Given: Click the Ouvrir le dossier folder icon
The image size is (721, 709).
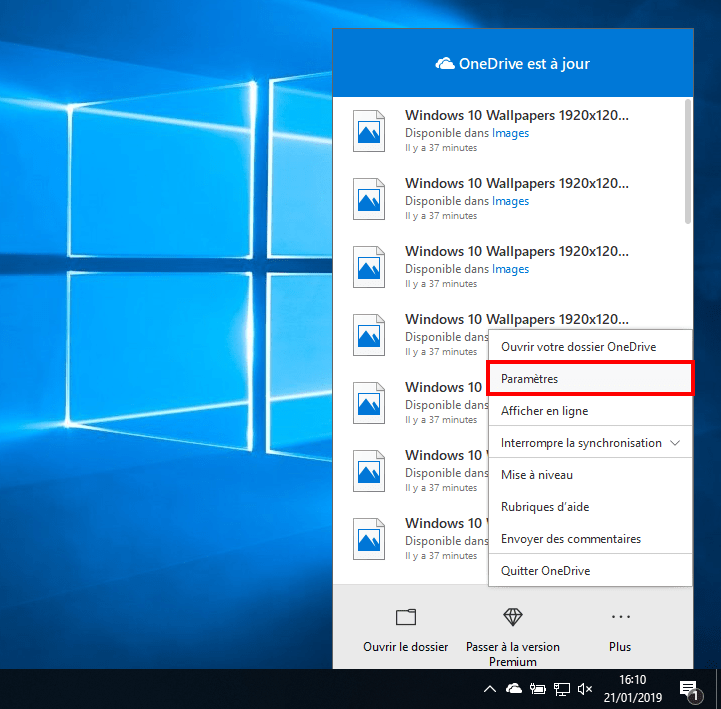Looking at the screenshot, I should [x=406, y=617].
